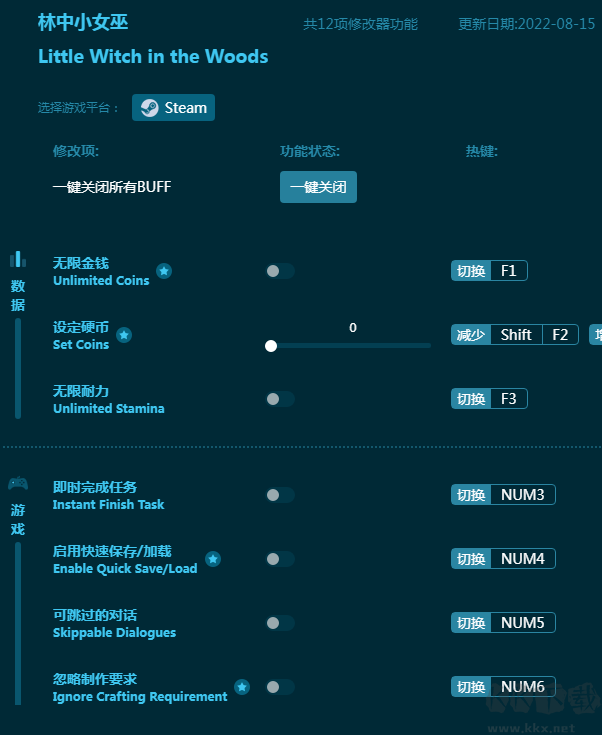Select the Steam platform button
602x735 pixels.
(173, 107)
